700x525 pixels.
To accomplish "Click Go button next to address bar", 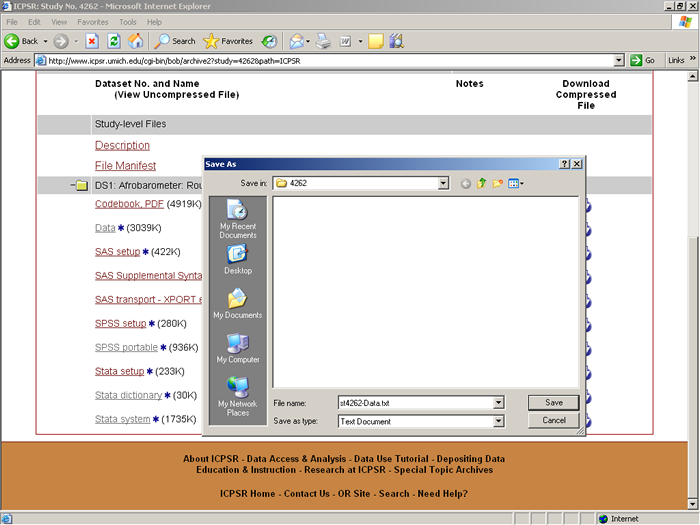I will [x=642, y=60].
